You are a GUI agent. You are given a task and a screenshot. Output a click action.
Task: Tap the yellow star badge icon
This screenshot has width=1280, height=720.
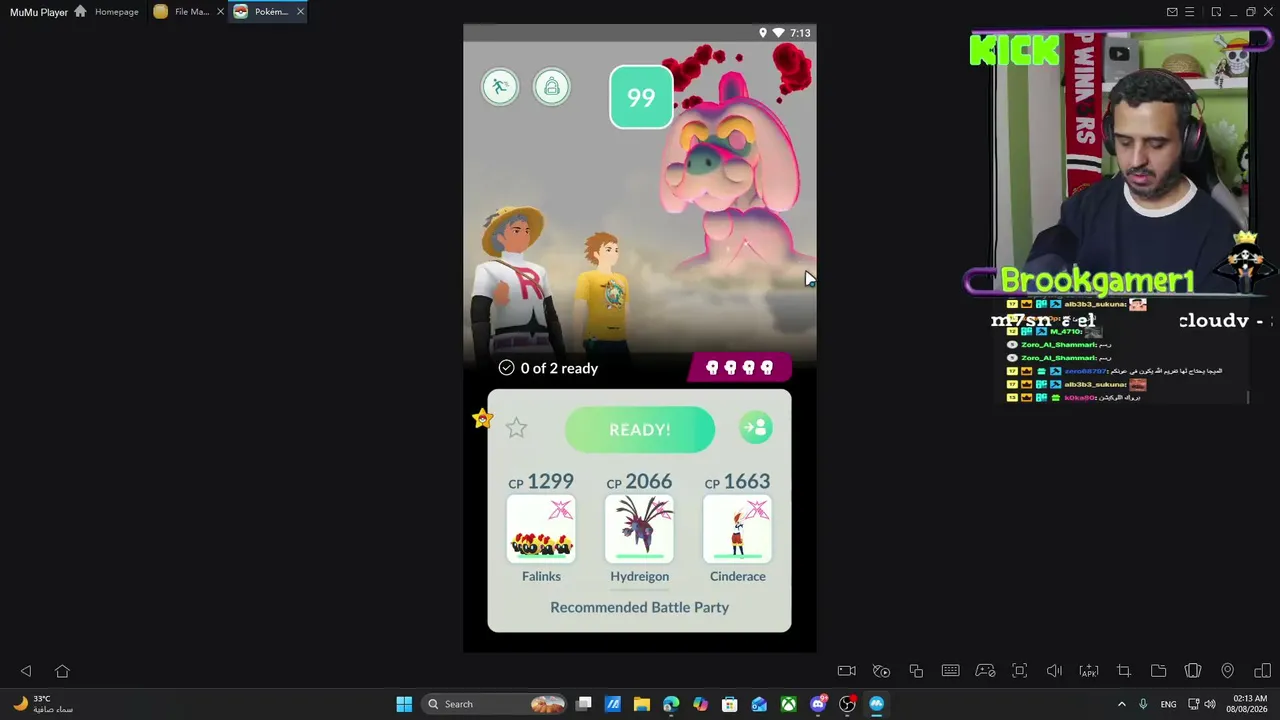483,419
